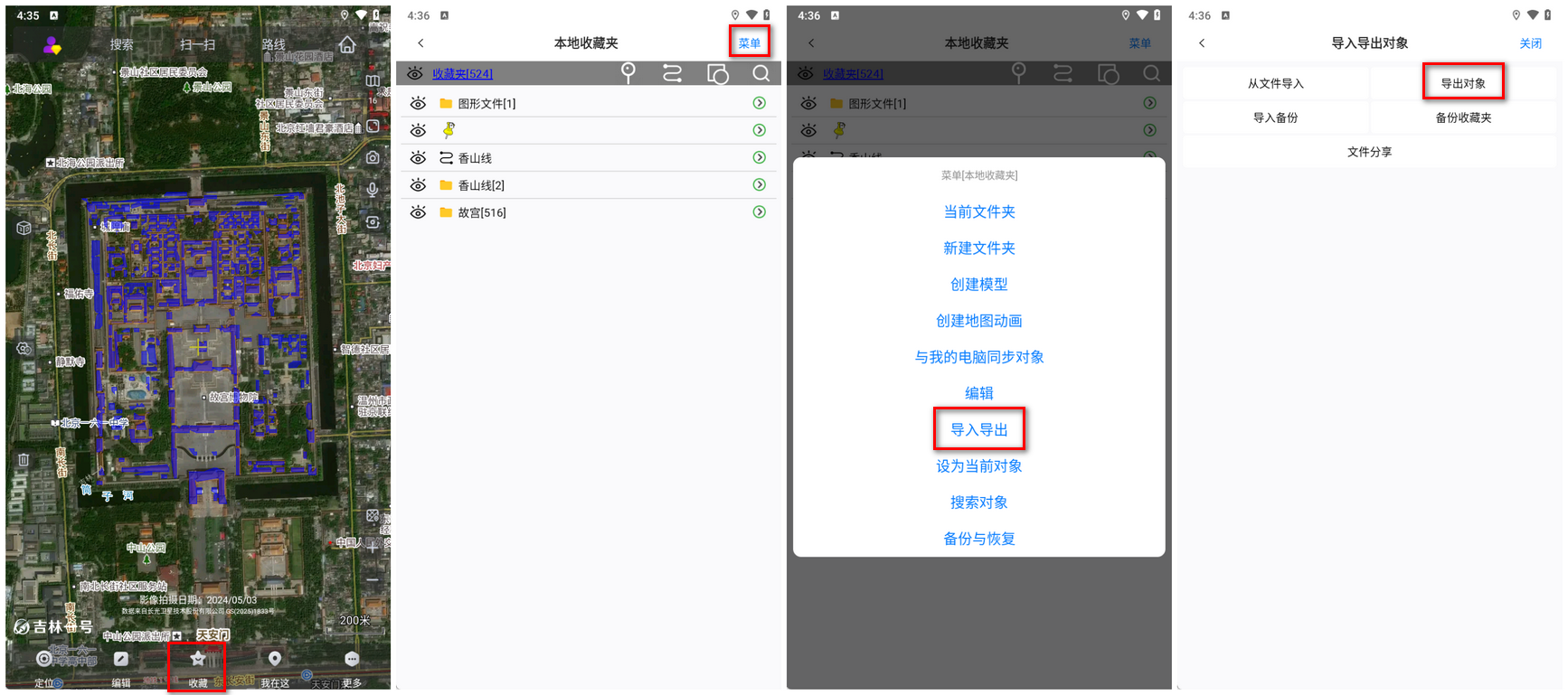Tap the 编辑 pencil icon in bottom bar

pos(121,659)
